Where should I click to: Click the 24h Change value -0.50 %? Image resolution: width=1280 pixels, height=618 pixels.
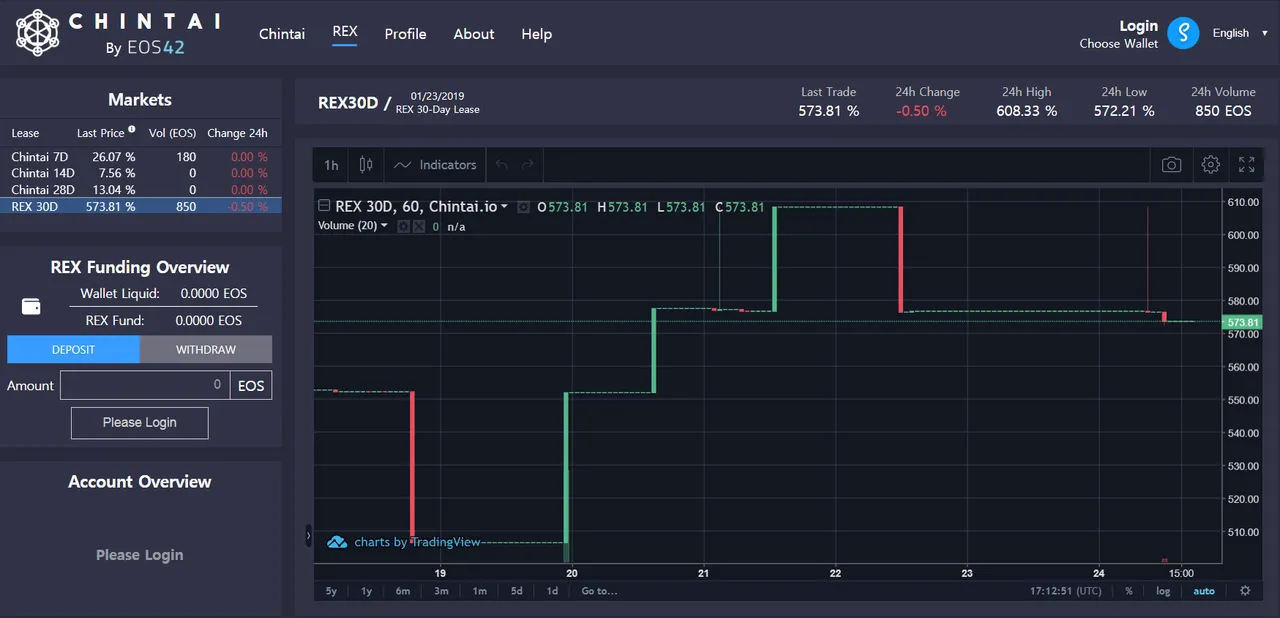(922, 111)
